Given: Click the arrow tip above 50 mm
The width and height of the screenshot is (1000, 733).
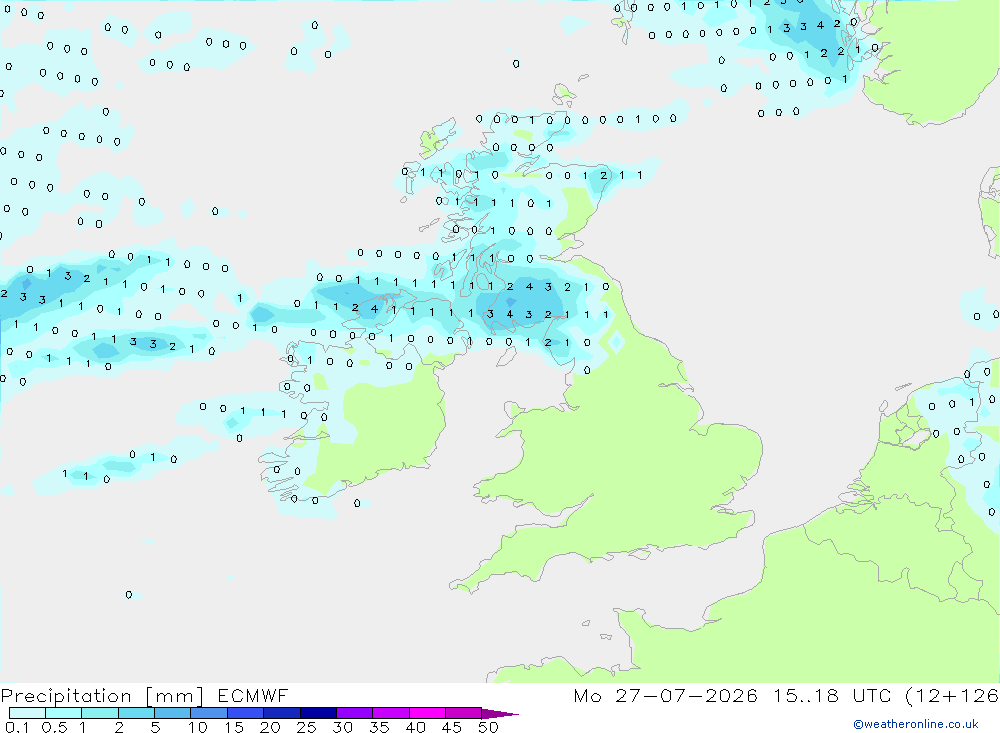Looking at the screenshot, I should pyautogui.click(x=500, y=714).
